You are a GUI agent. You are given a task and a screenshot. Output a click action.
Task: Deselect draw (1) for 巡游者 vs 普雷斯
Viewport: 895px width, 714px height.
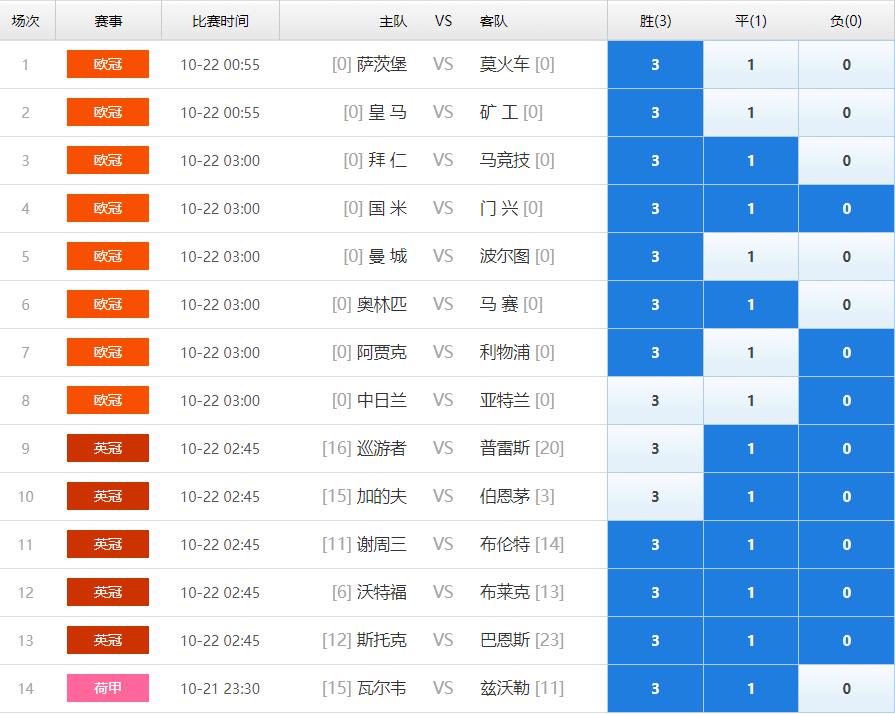point(751,448)
